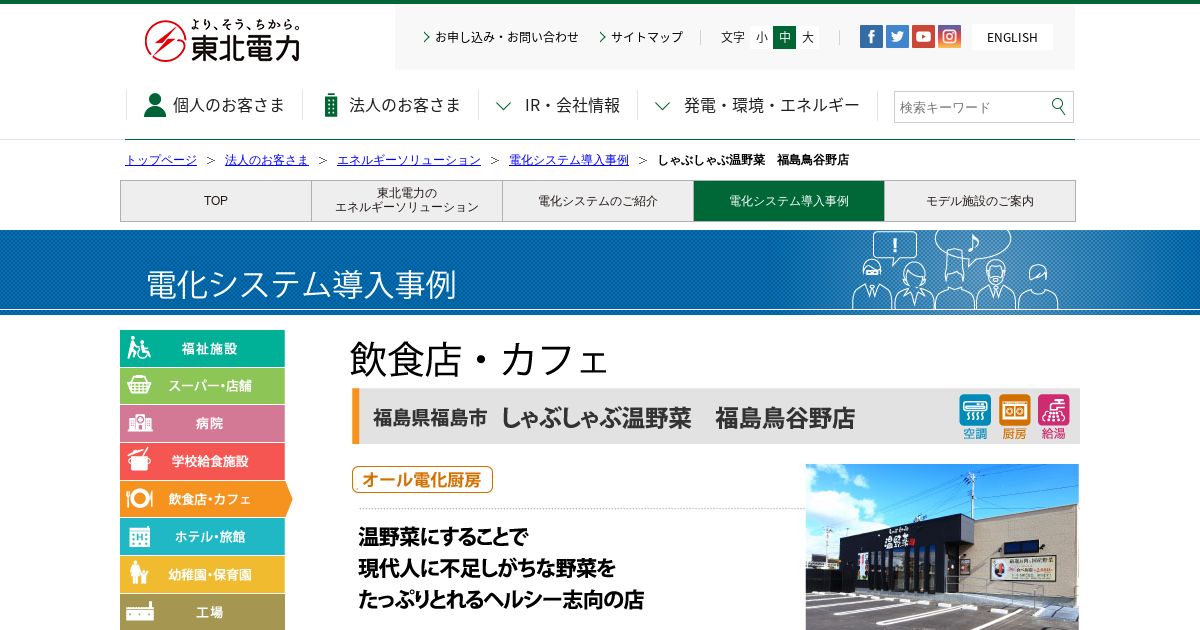Click the basket icon for スーパー・店舗

(139, 385)
